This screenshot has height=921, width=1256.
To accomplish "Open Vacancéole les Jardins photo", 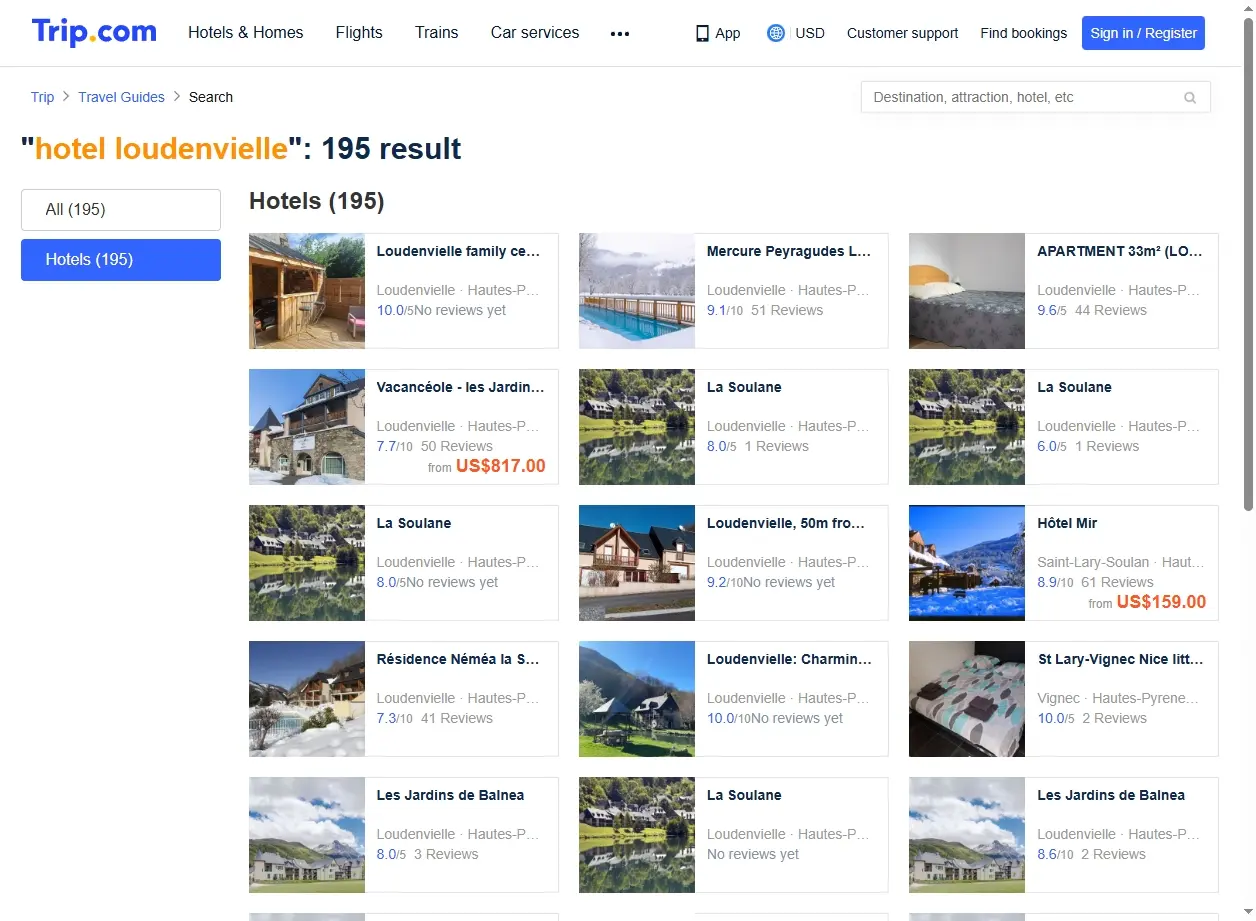I will coord(307,427).
